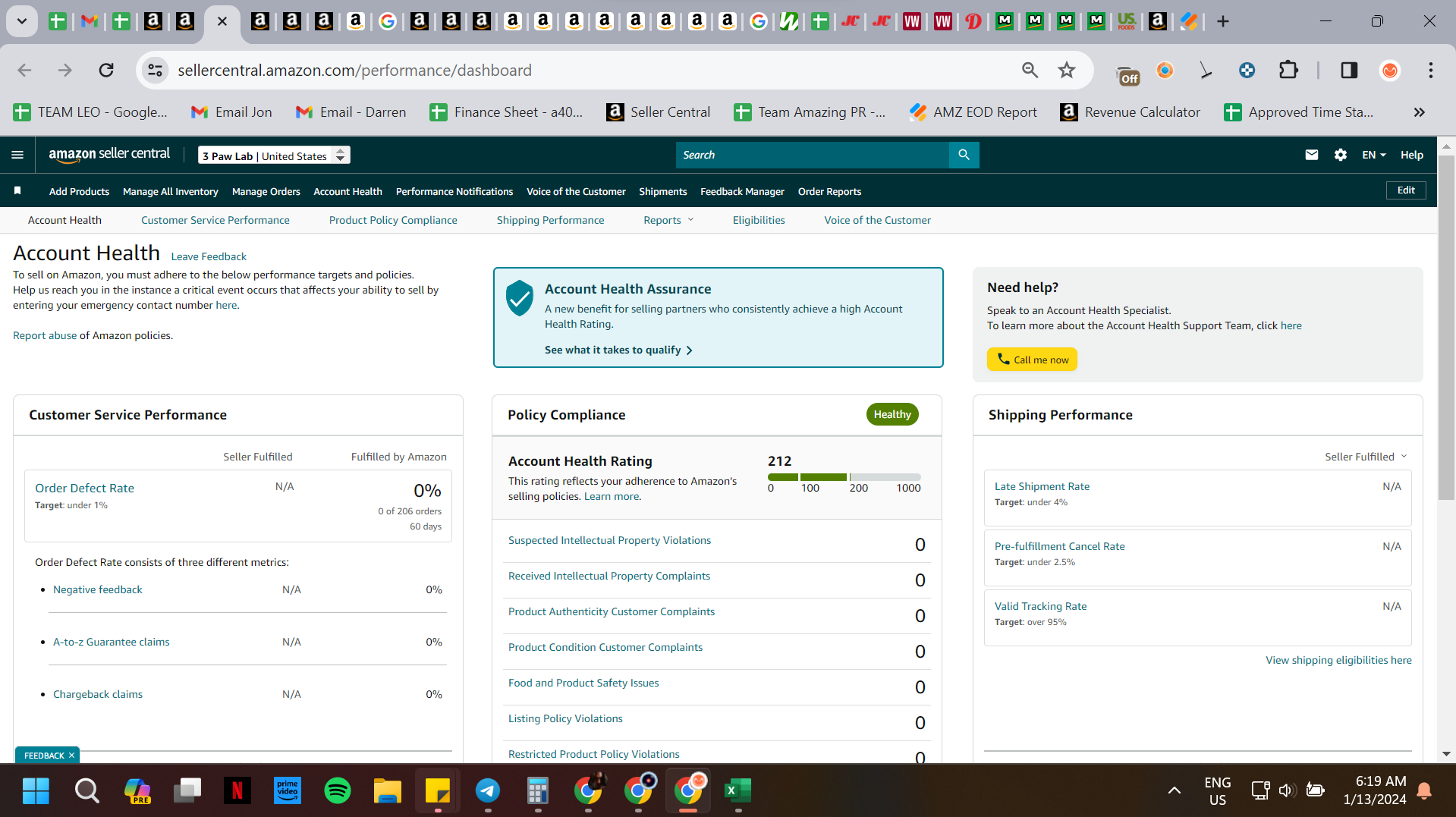1456x817 pixels.
Task: Open the Seller Central hamburger menu
Action: pos(17,155)
